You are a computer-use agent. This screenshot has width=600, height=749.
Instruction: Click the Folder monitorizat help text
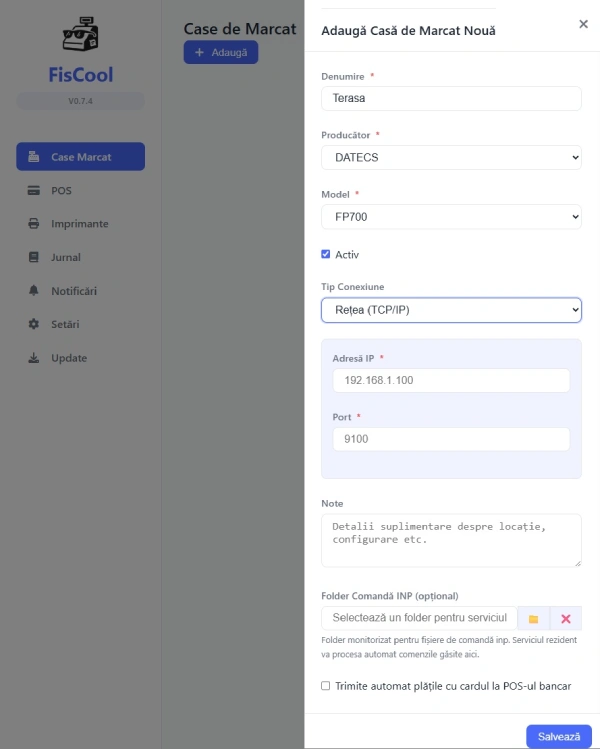click(x=449, y=647)
